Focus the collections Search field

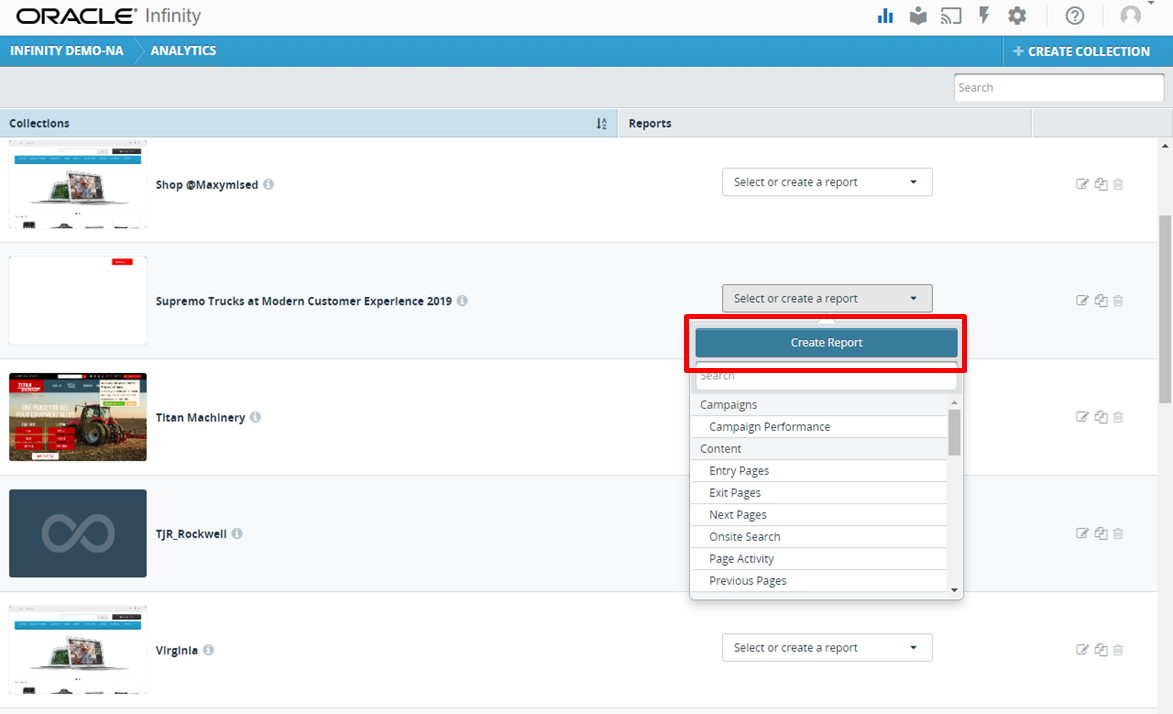[x=1059, y=88]
